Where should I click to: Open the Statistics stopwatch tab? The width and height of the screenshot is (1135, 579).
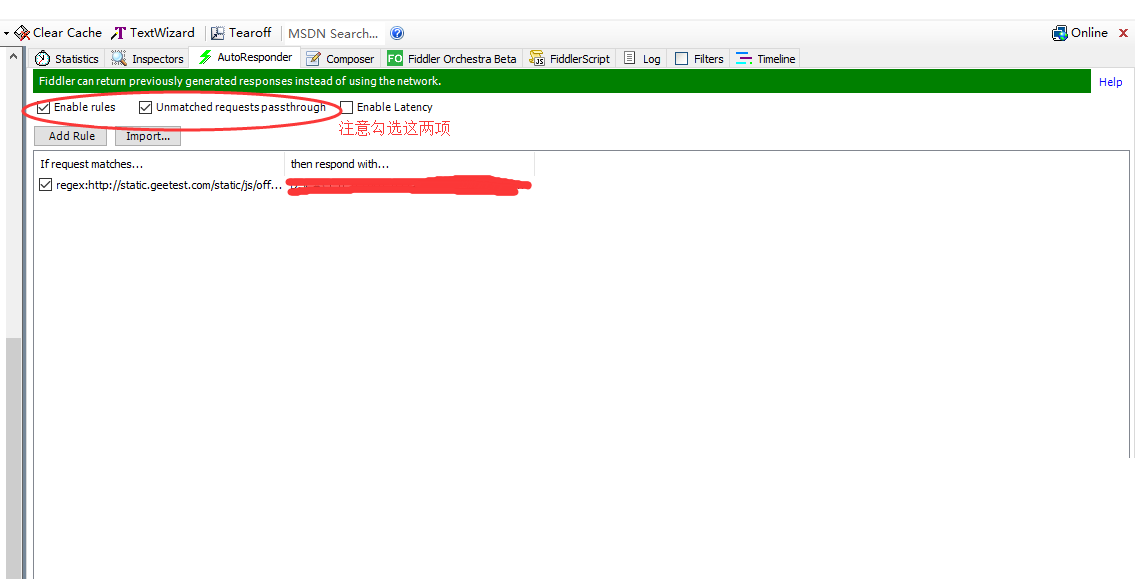tap(67, 59)
